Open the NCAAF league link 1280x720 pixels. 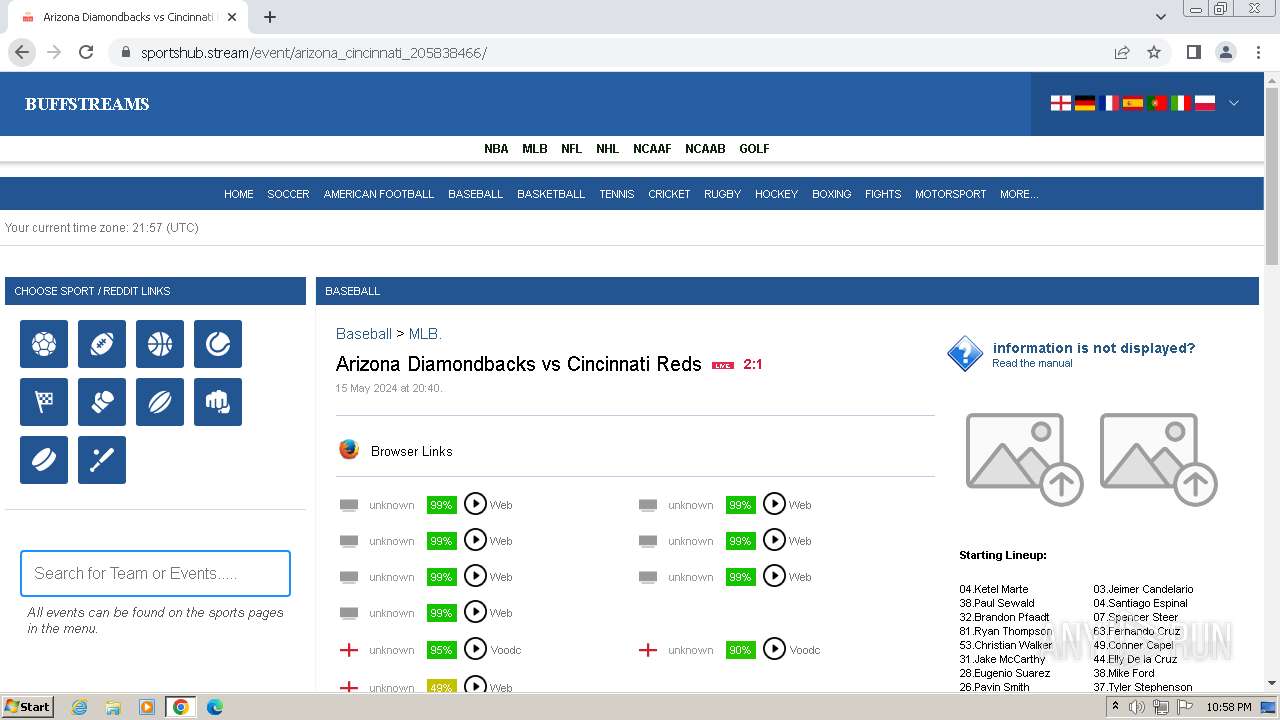652,148
